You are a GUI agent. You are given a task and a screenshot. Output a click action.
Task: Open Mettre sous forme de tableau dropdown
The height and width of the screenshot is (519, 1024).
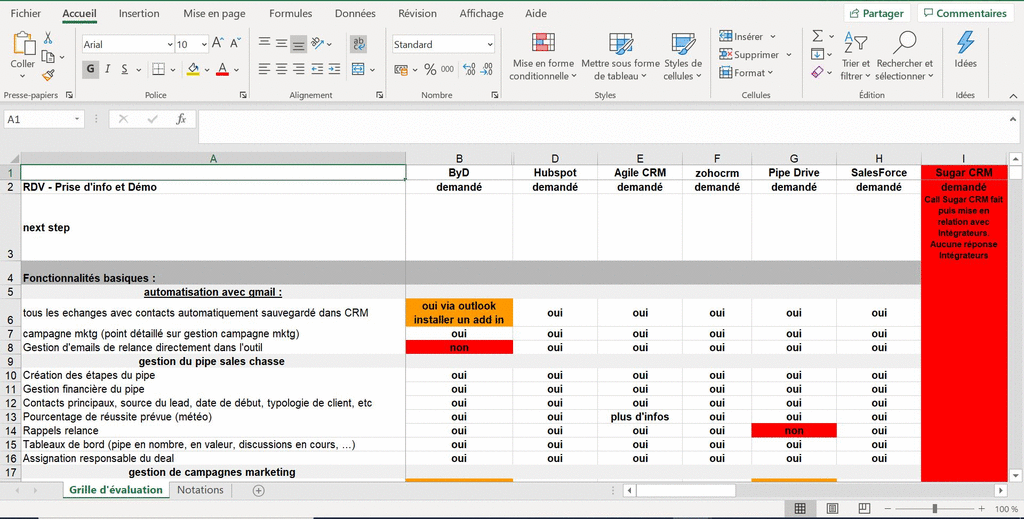click(x=620, y=57)
